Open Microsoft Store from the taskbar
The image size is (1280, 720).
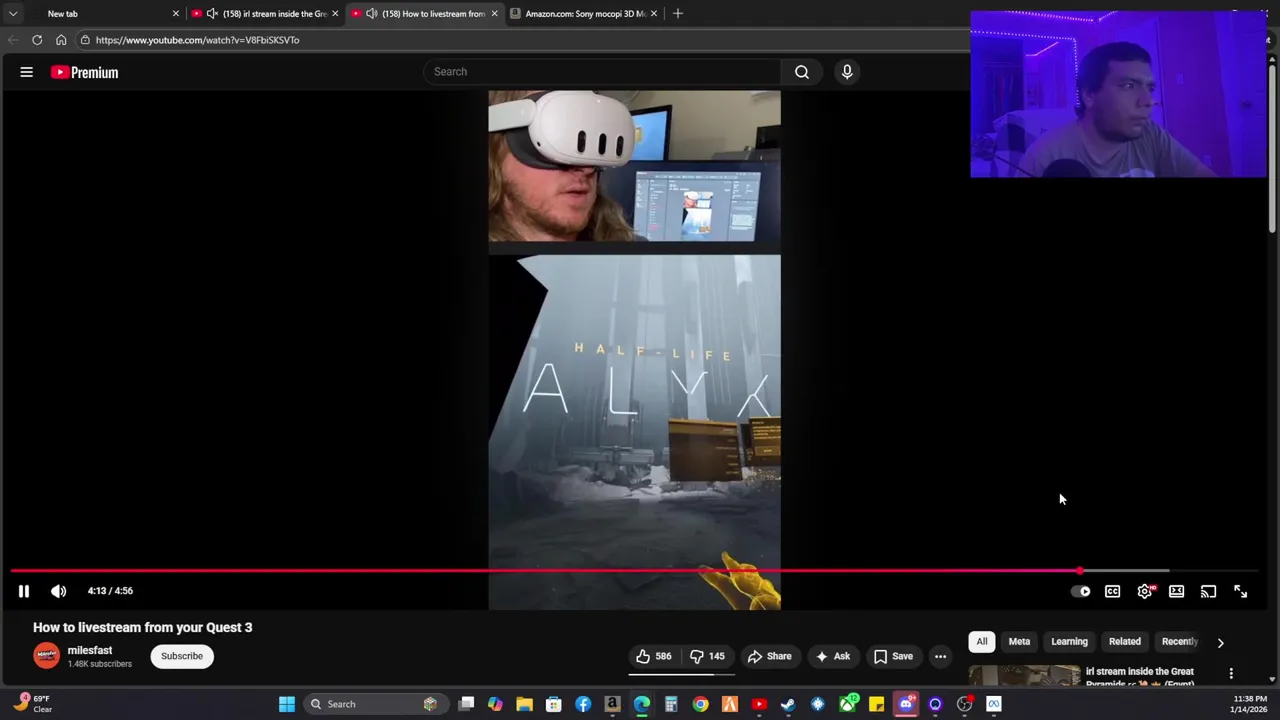coord(553,704)
